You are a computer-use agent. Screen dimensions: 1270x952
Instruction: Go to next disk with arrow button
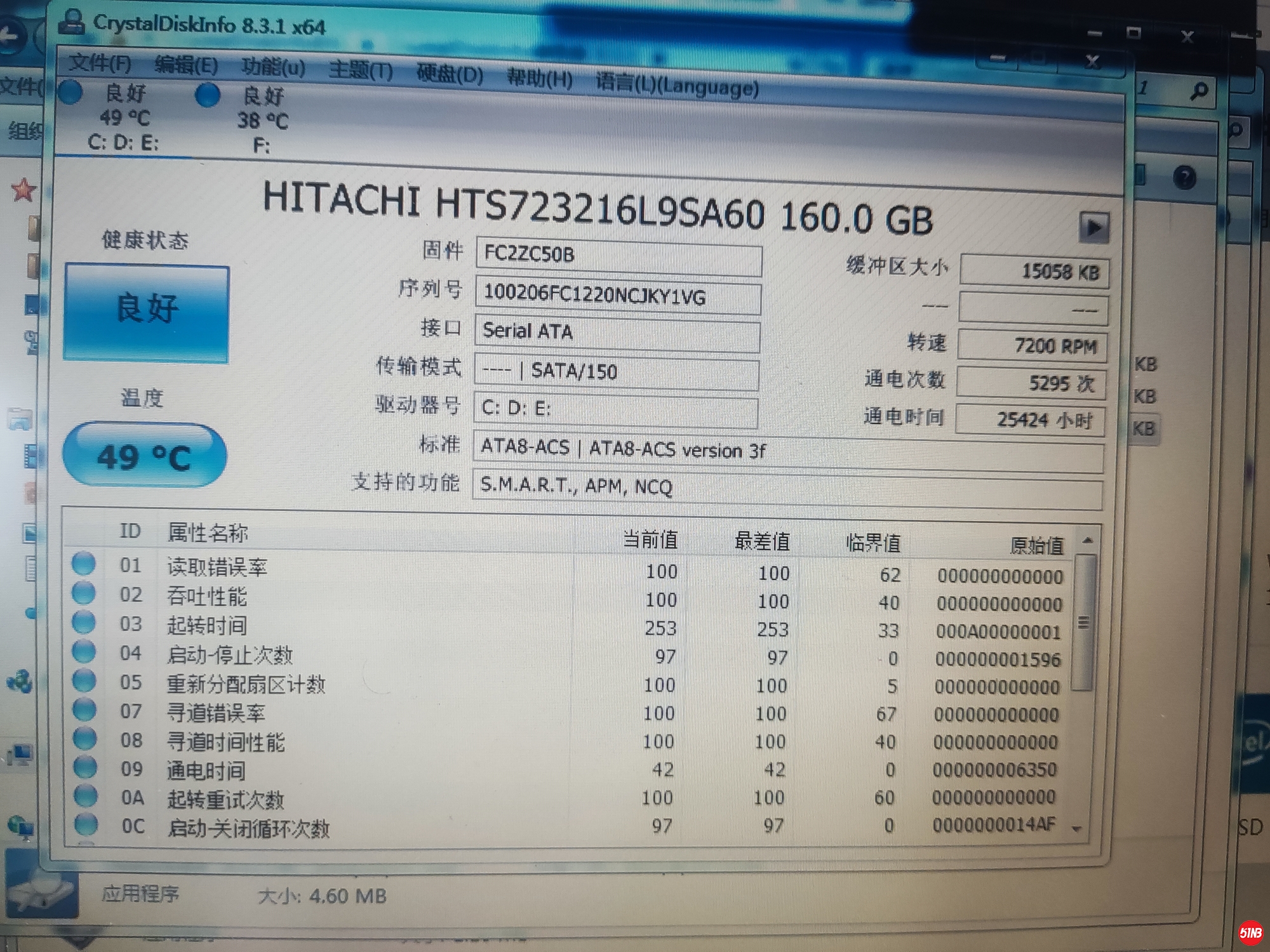[1094, 227]
